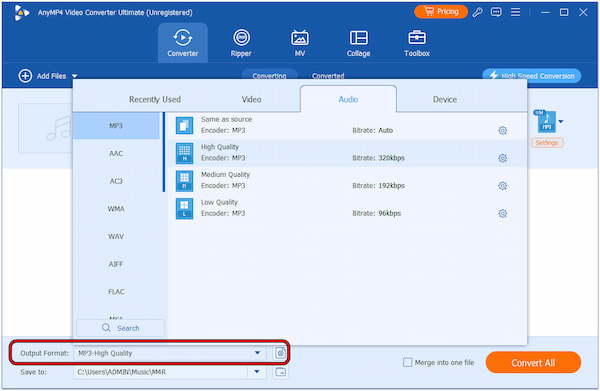Open the Save to folder browse icon
Viewport: 600px width, 391px height.
click(280, 371)
